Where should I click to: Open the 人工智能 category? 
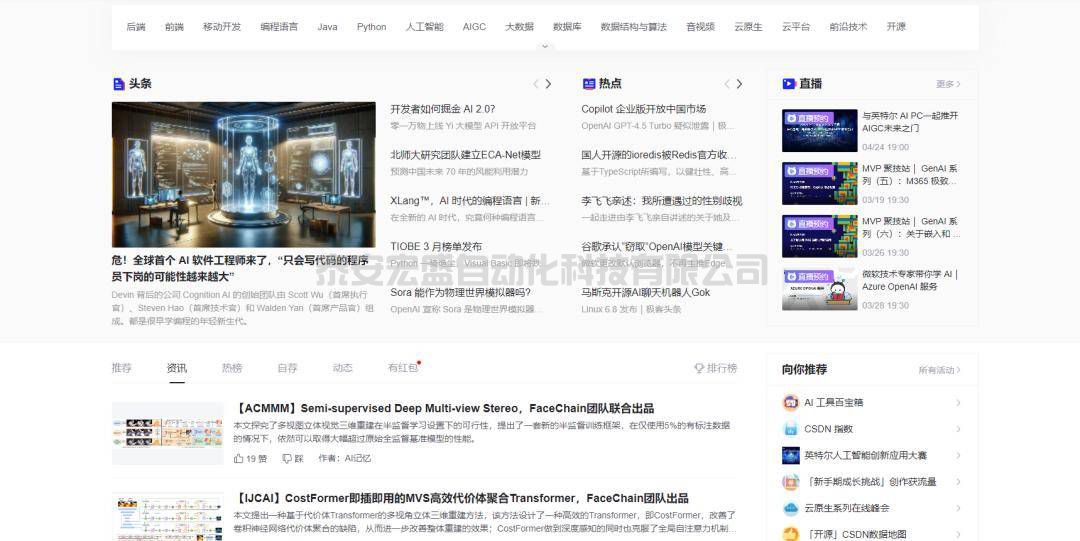coord(424,27)
